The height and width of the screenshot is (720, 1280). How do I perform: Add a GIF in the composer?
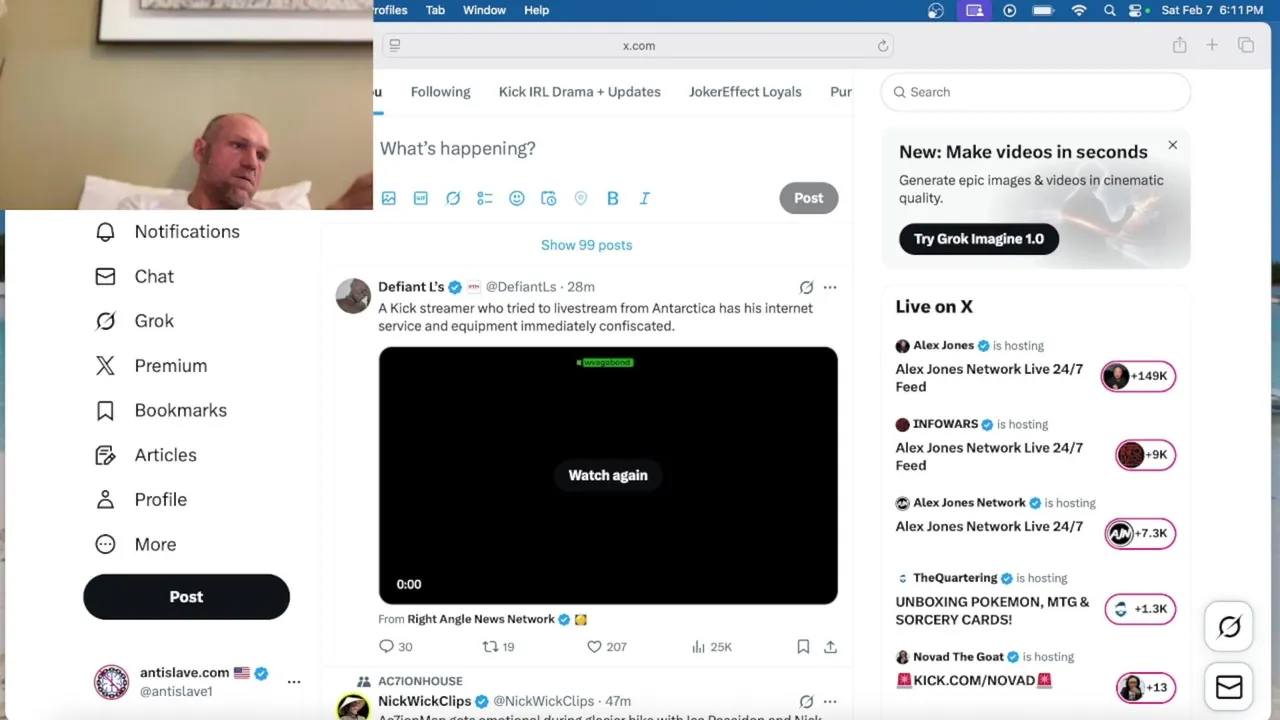(x=421, y=198)
